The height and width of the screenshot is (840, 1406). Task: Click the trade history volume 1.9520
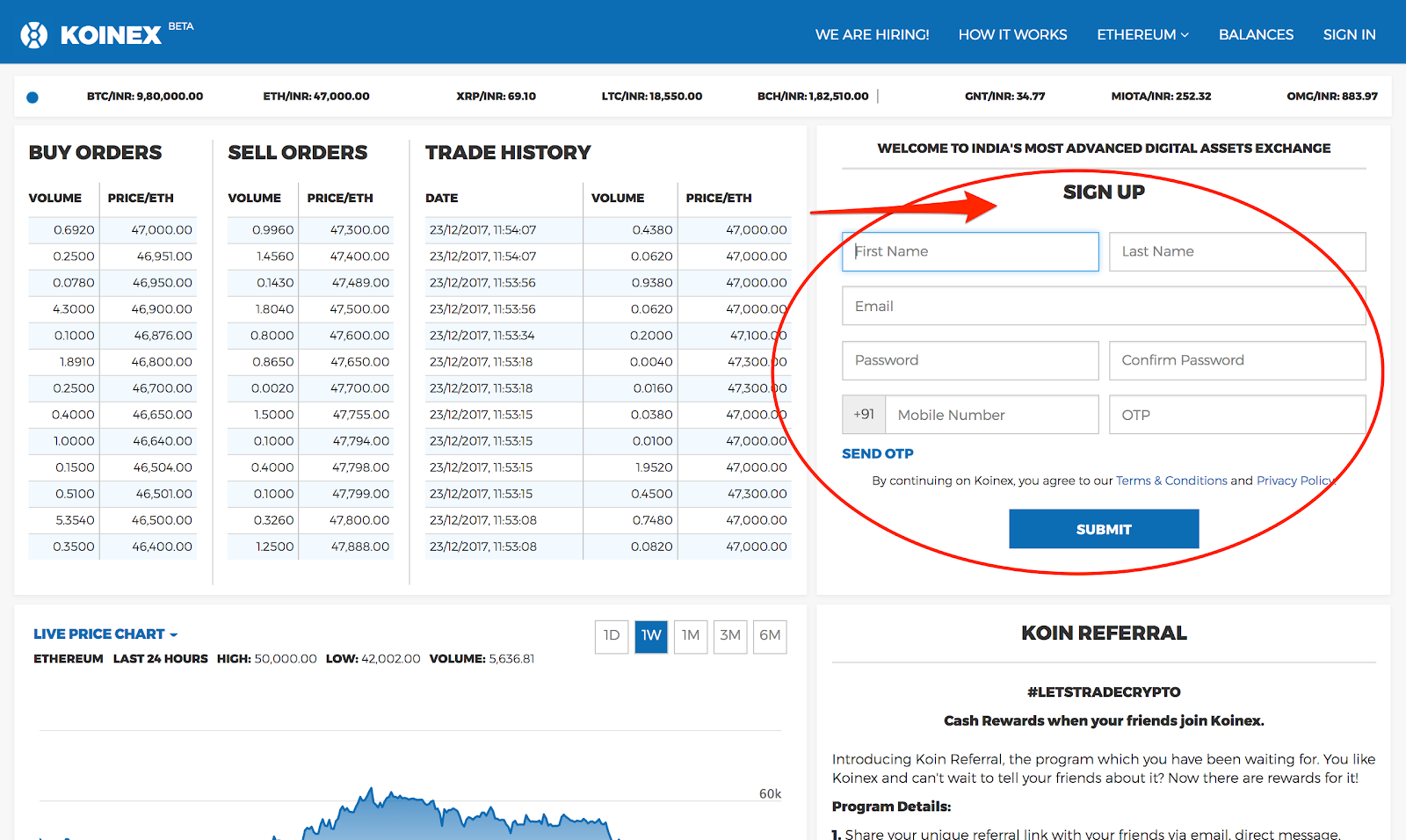click(x=654, y=467)
